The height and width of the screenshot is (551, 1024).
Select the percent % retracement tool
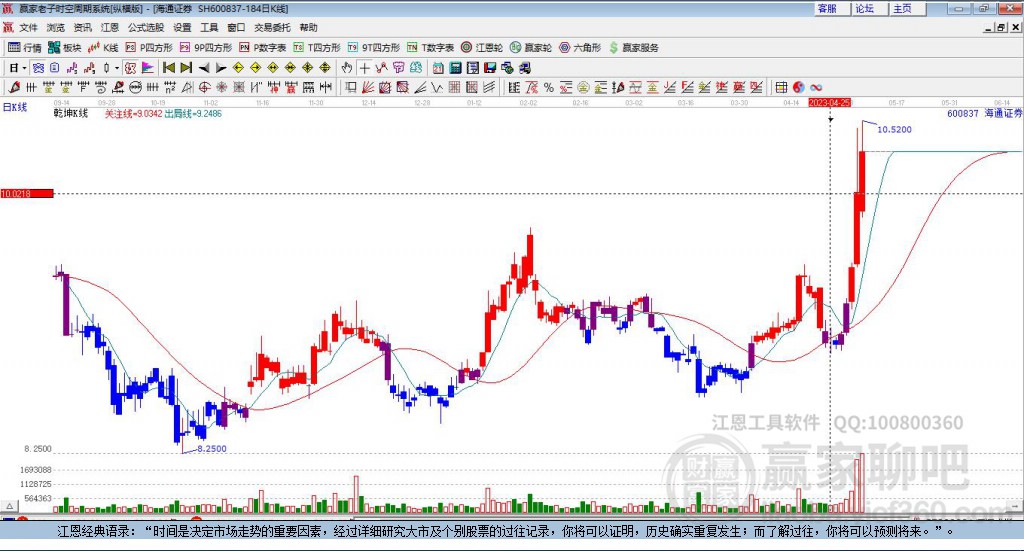pos(549,87)
